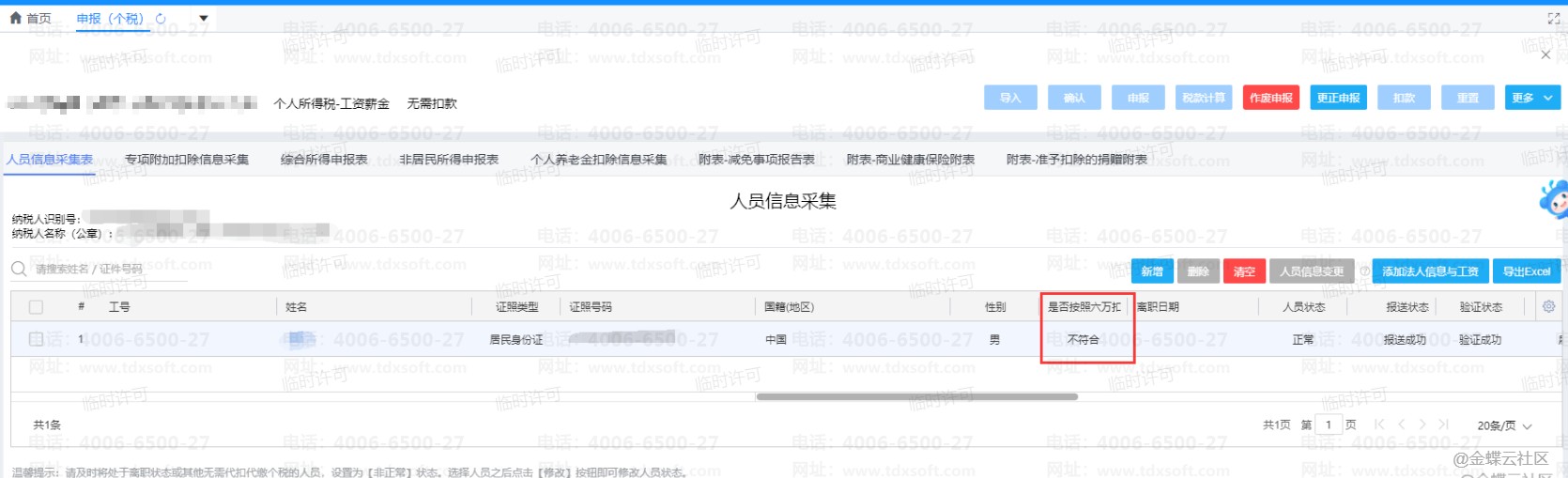Go to the next page arrow
The width and height of the screenshot is (1568, 478).
[x=1422, y=424]
